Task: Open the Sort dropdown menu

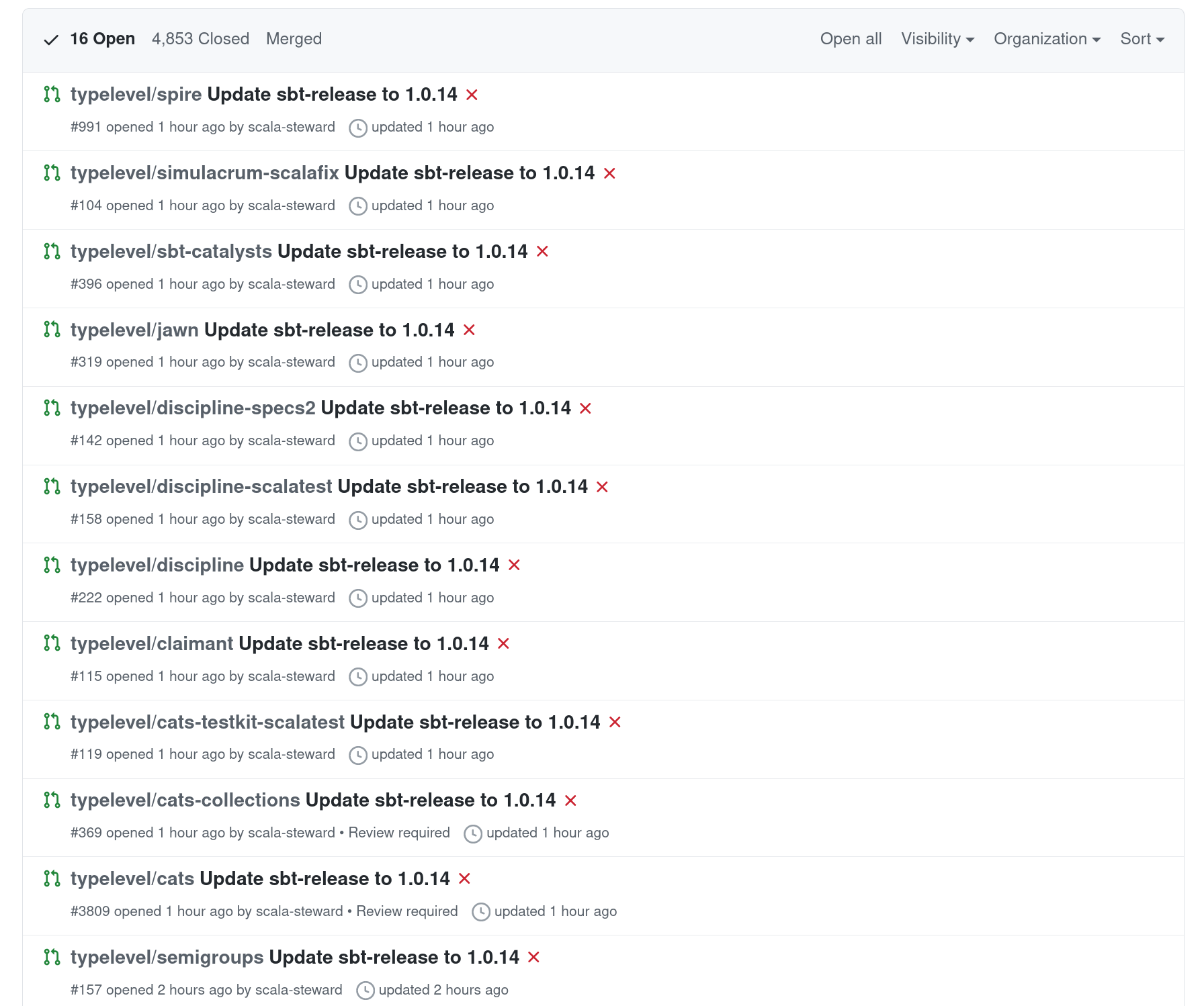Action: 1142,39
